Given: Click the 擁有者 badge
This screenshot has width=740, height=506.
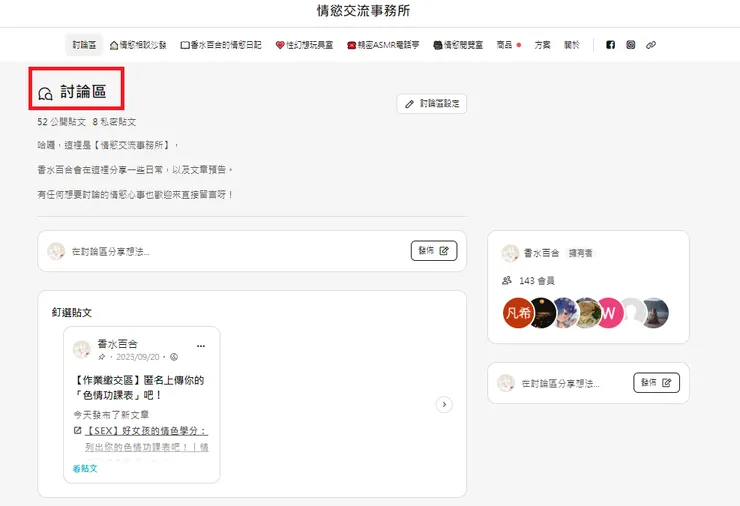Looking at the screenshot, I should point(580,253).
